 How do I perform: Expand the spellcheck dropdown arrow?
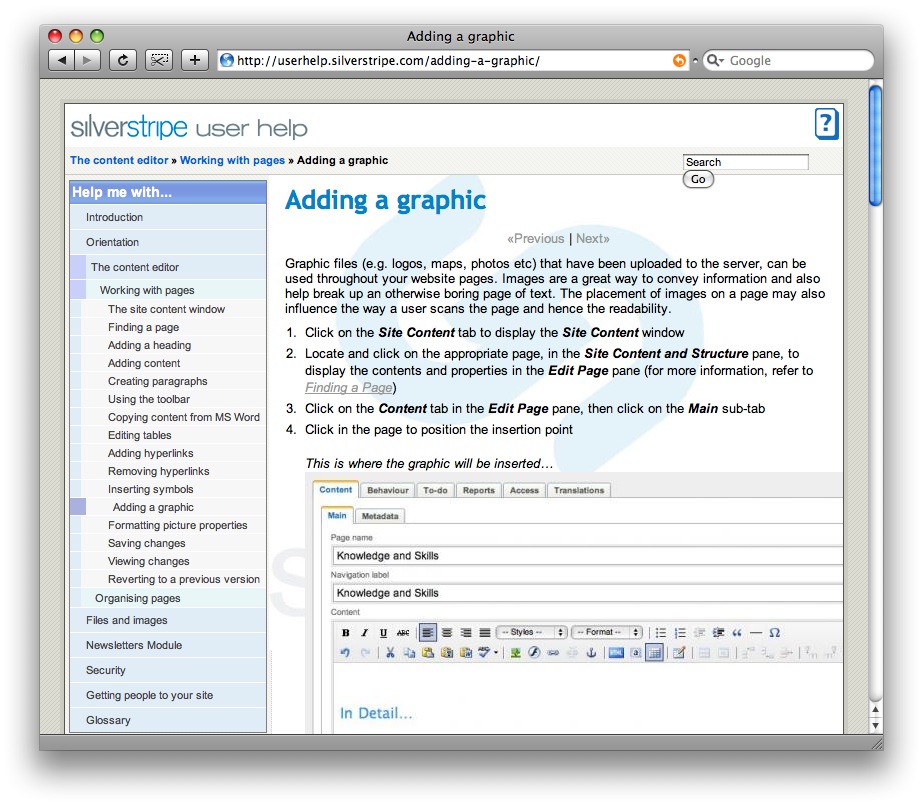[x=495, y=653]
